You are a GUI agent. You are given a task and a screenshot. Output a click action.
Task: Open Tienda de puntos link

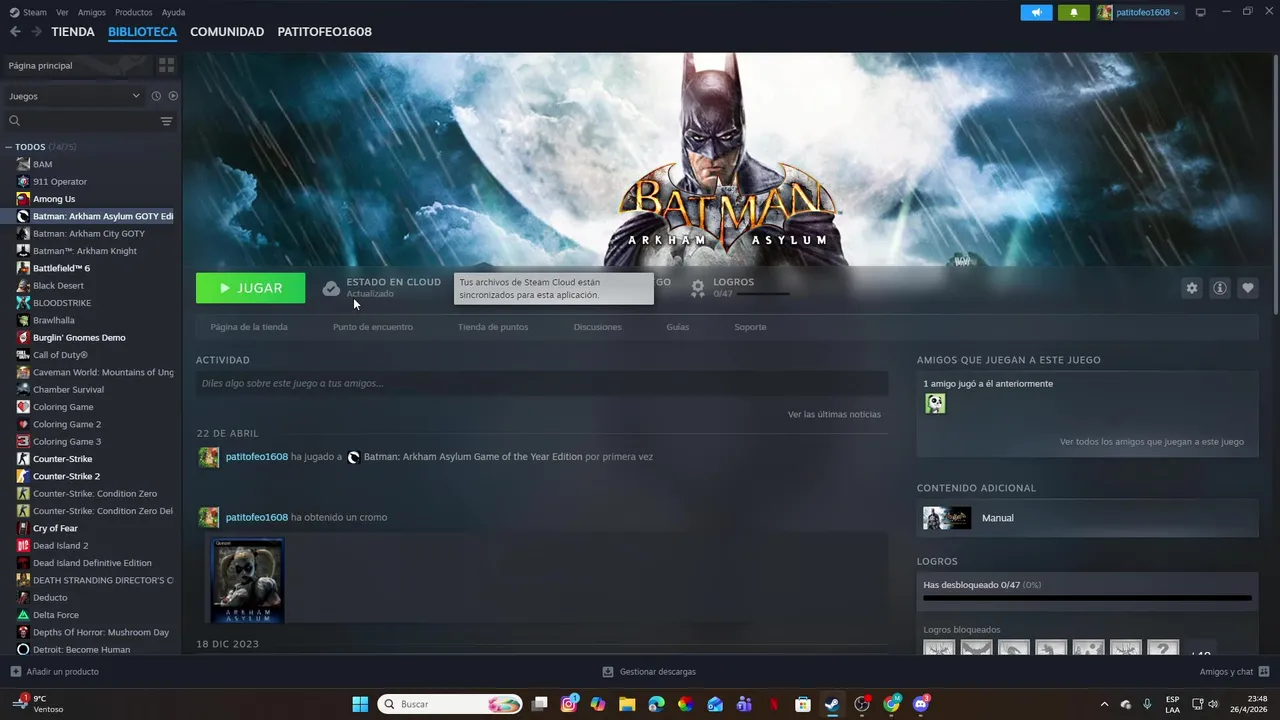tap(493, 327)
